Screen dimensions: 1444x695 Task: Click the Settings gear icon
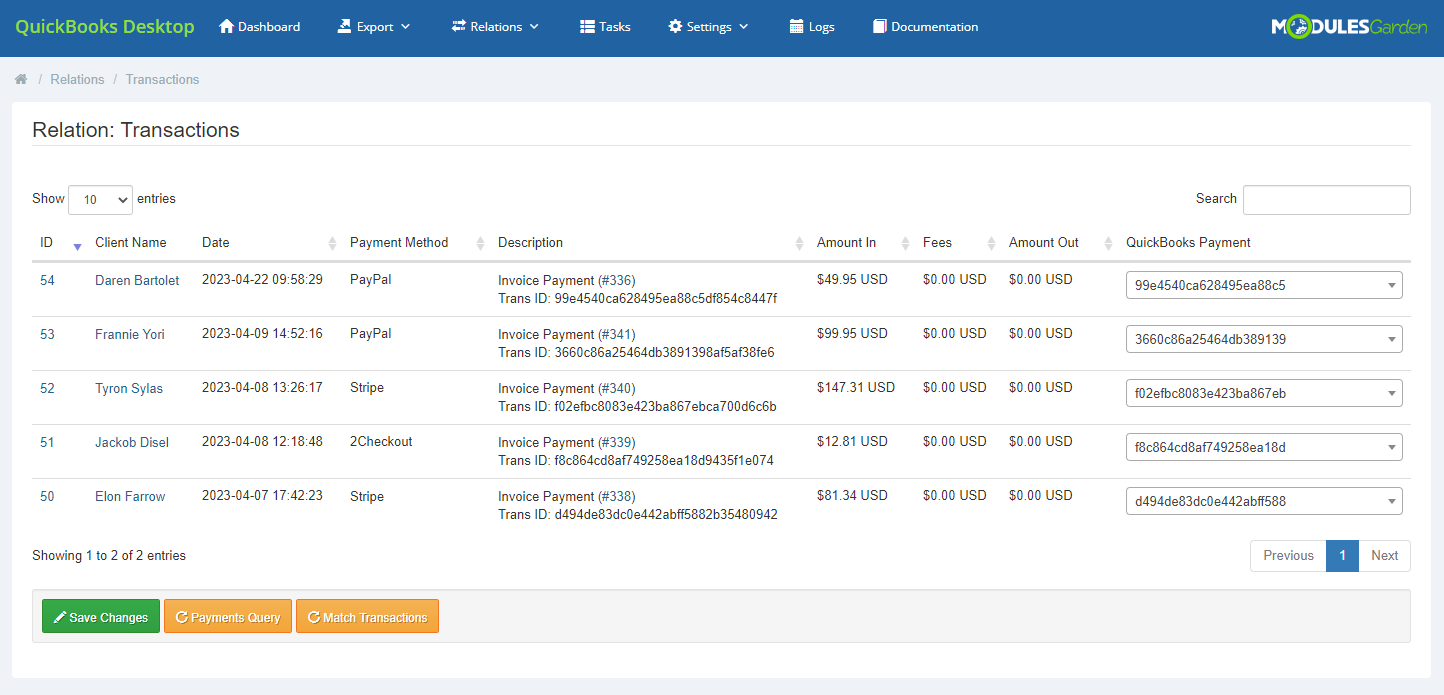(x=673, y=27)
